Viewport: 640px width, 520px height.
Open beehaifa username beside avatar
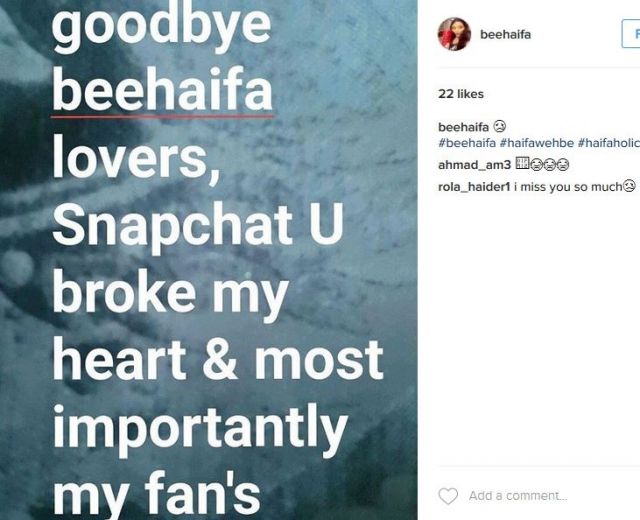coord(506,35)
